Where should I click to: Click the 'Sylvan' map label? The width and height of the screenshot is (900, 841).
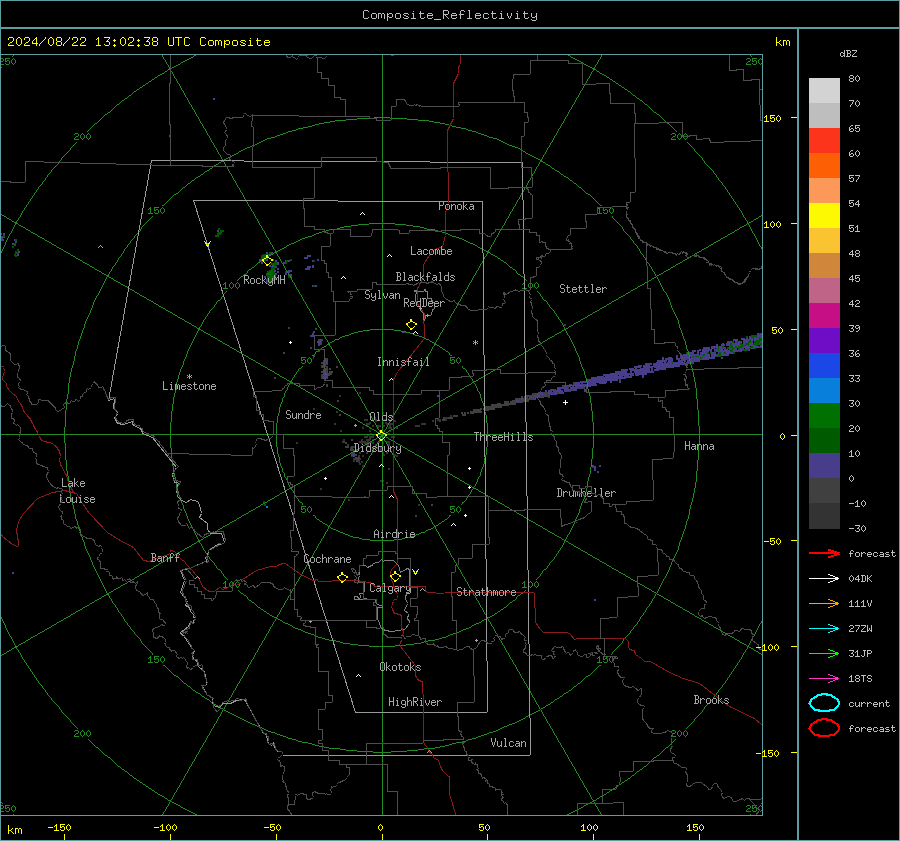click(382, 295)
